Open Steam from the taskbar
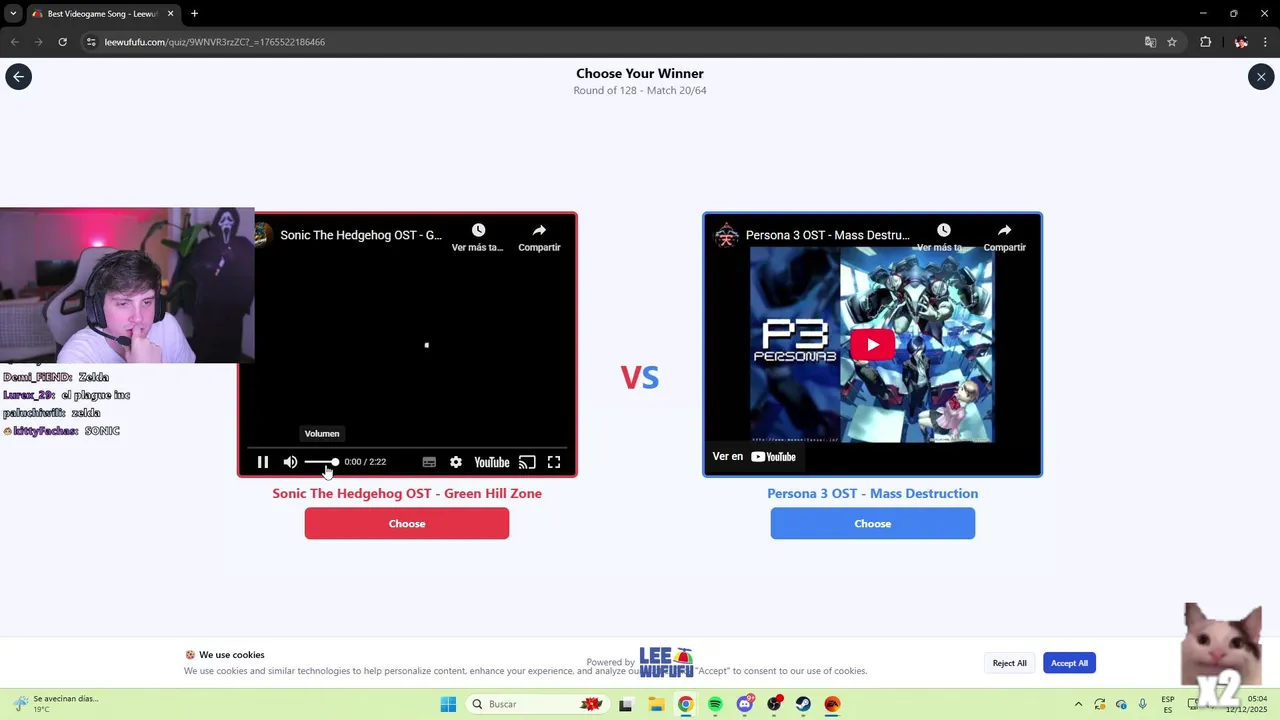Image resolution: width=1280 pixels, height=720 pixels. click(x=803, y=704)
